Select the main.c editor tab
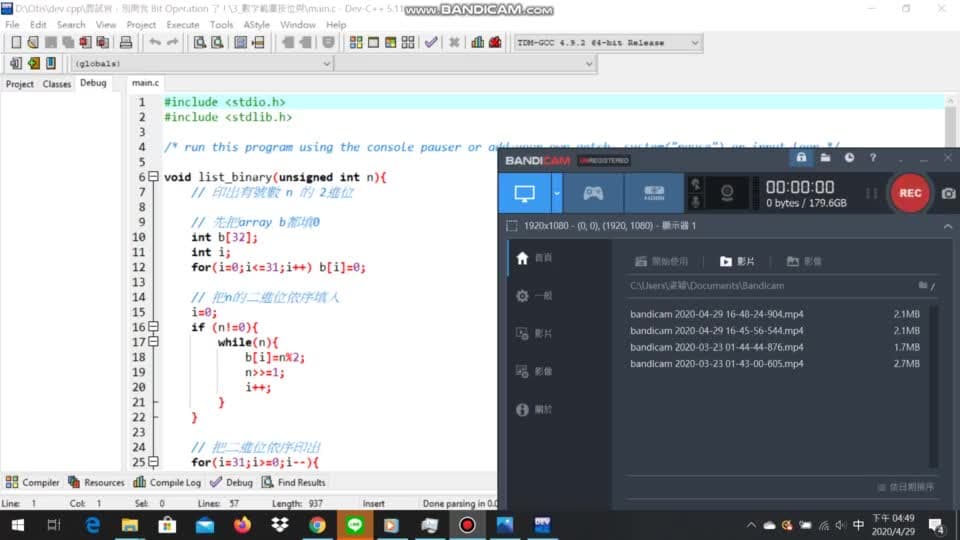Screen dimensions: 960x540 coord(145,83)
